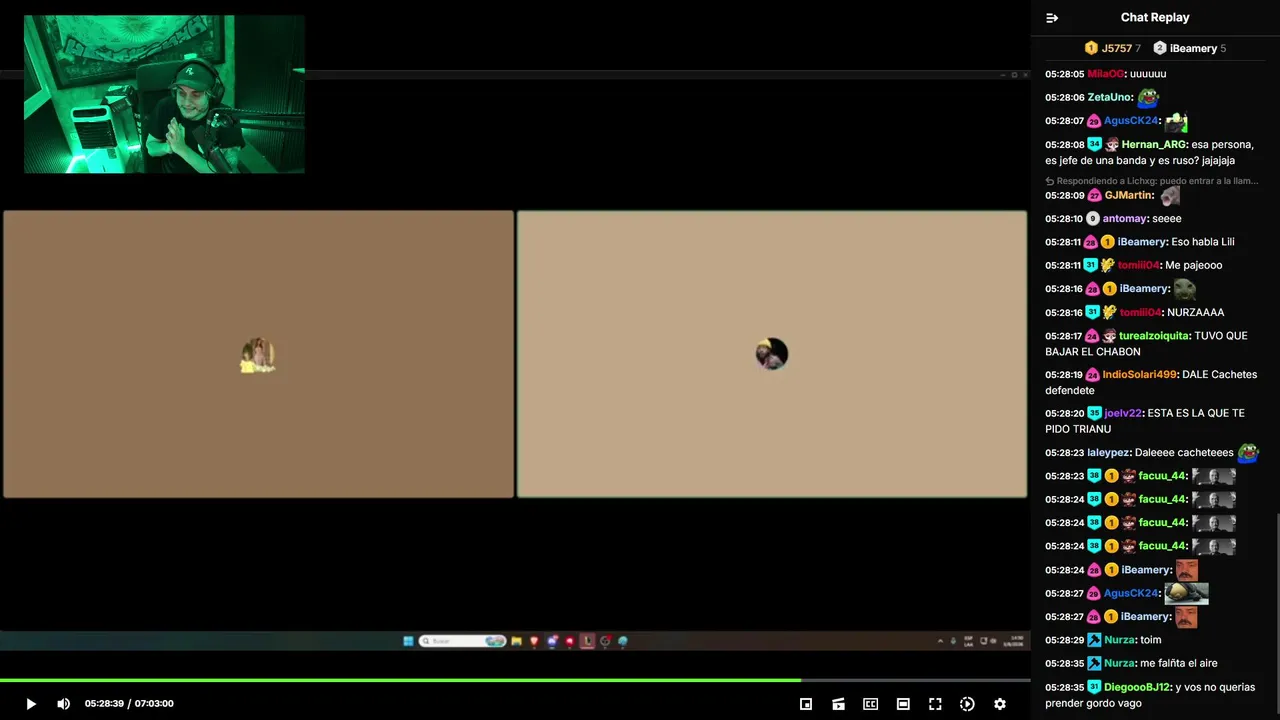Click the emote in AgusCK24's 05:28:07 message

(1176, 121)
